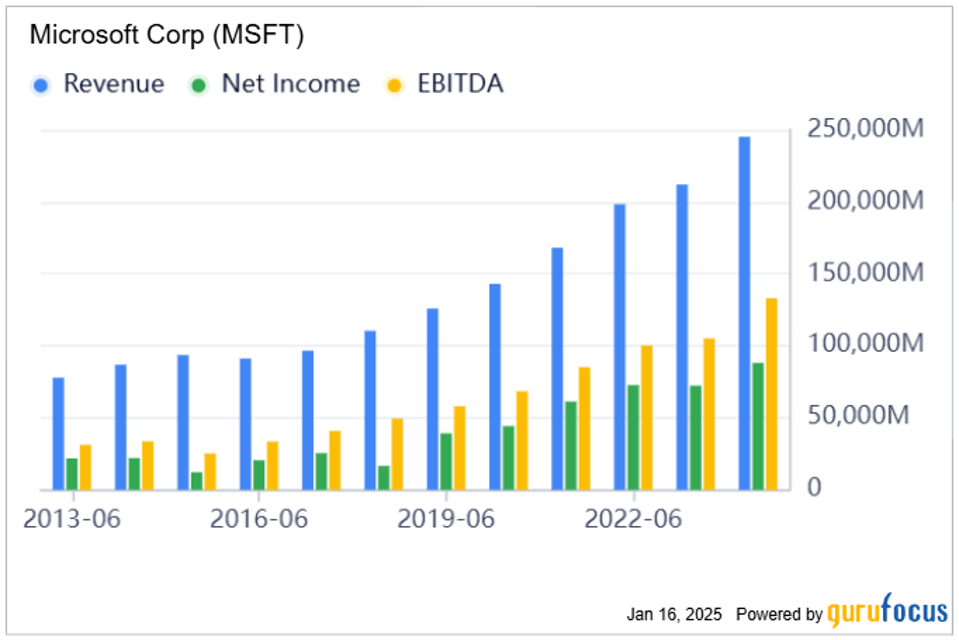Screen dimensions: 959x640
Task: Click the 250,000M y-axis label
Action: click(867, 131)
